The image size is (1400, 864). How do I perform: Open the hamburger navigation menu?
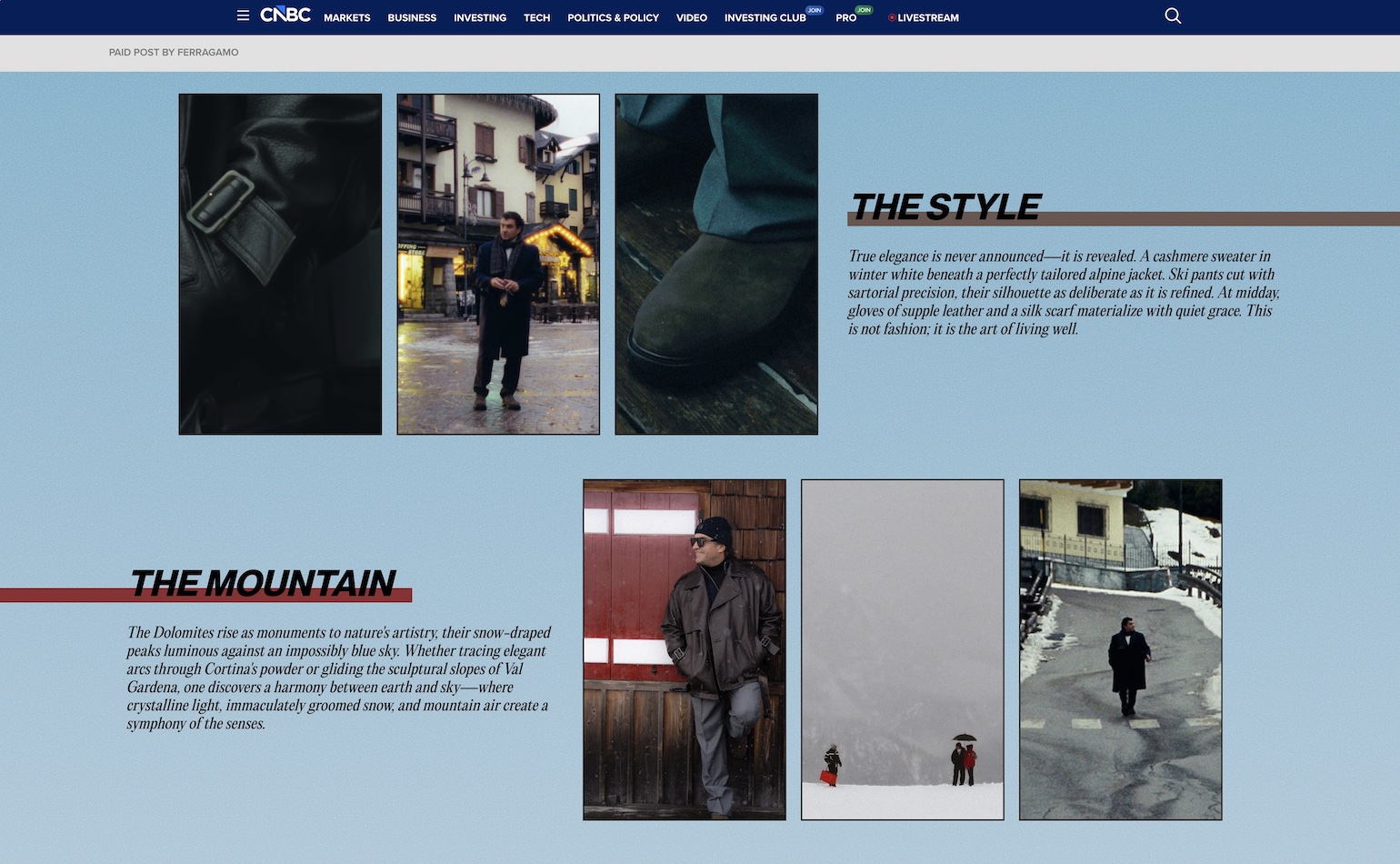click(x=243, y=15)
